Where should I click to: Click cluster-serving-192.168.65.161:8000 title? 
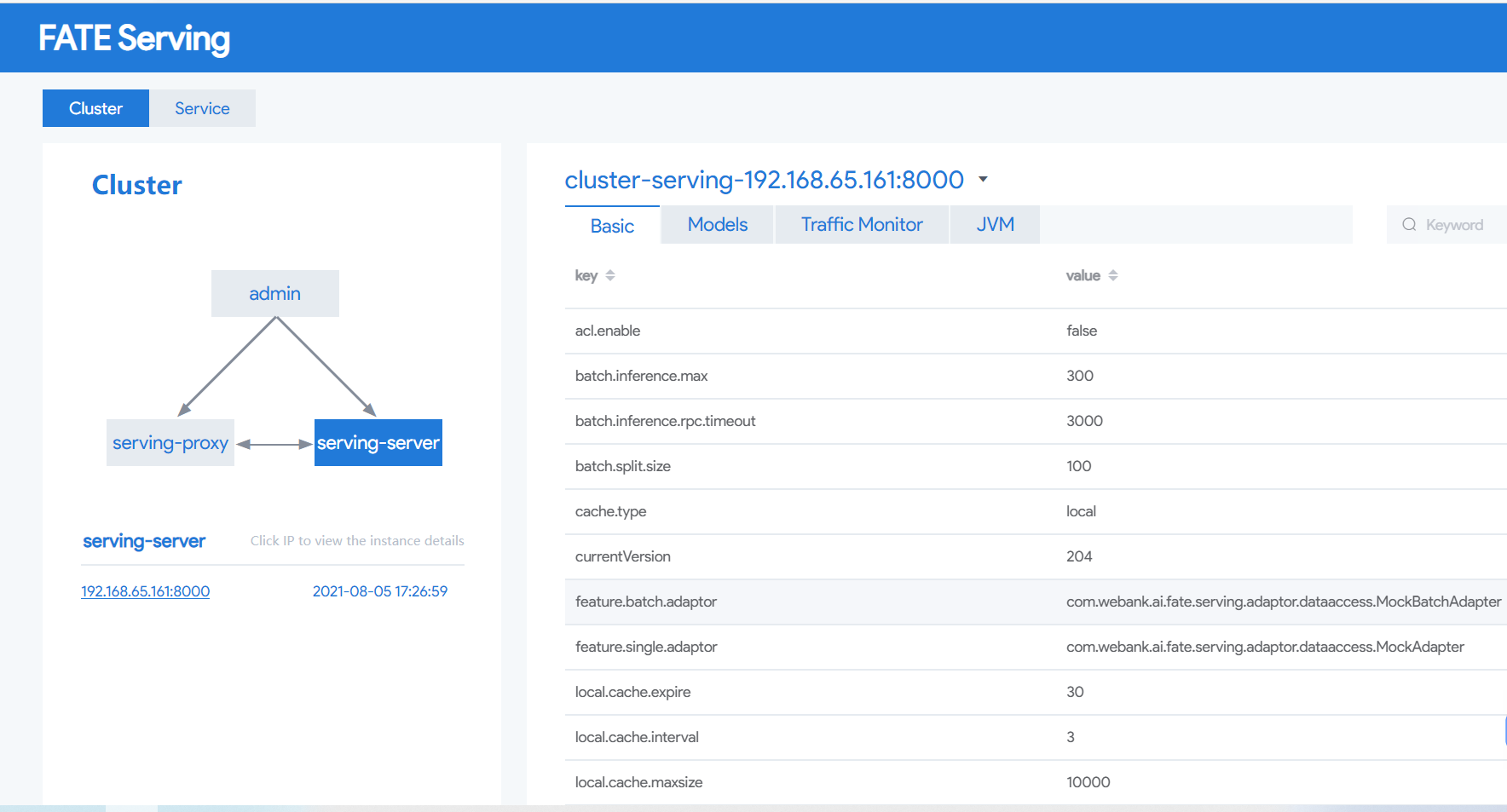coord(765,180)
